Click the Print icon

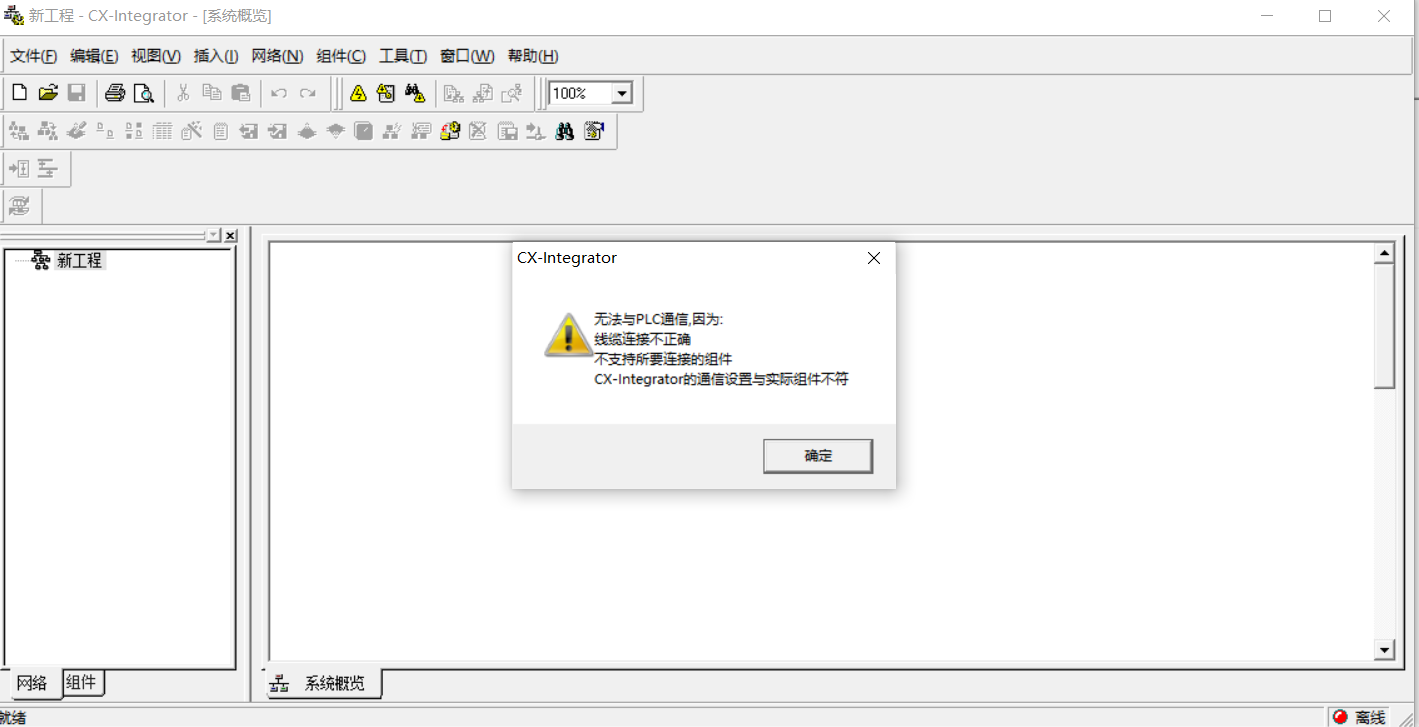point(115,93)
